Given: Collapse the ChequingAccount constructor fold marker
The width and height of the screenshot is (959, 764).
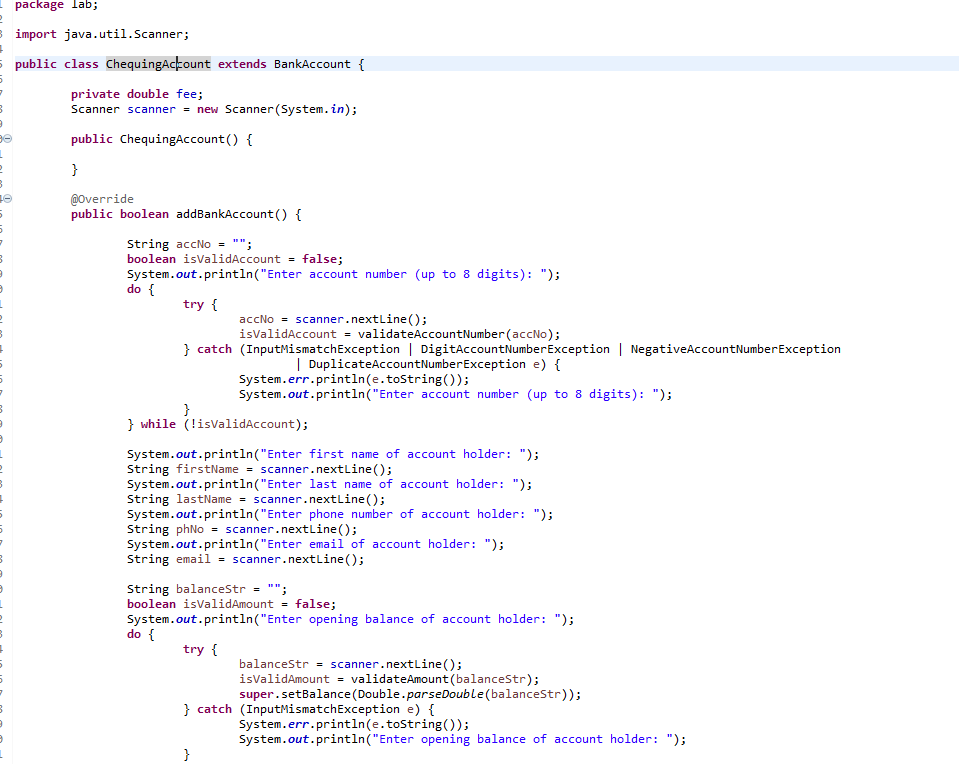Looking at the screenshot, I should tap(8, 138).
